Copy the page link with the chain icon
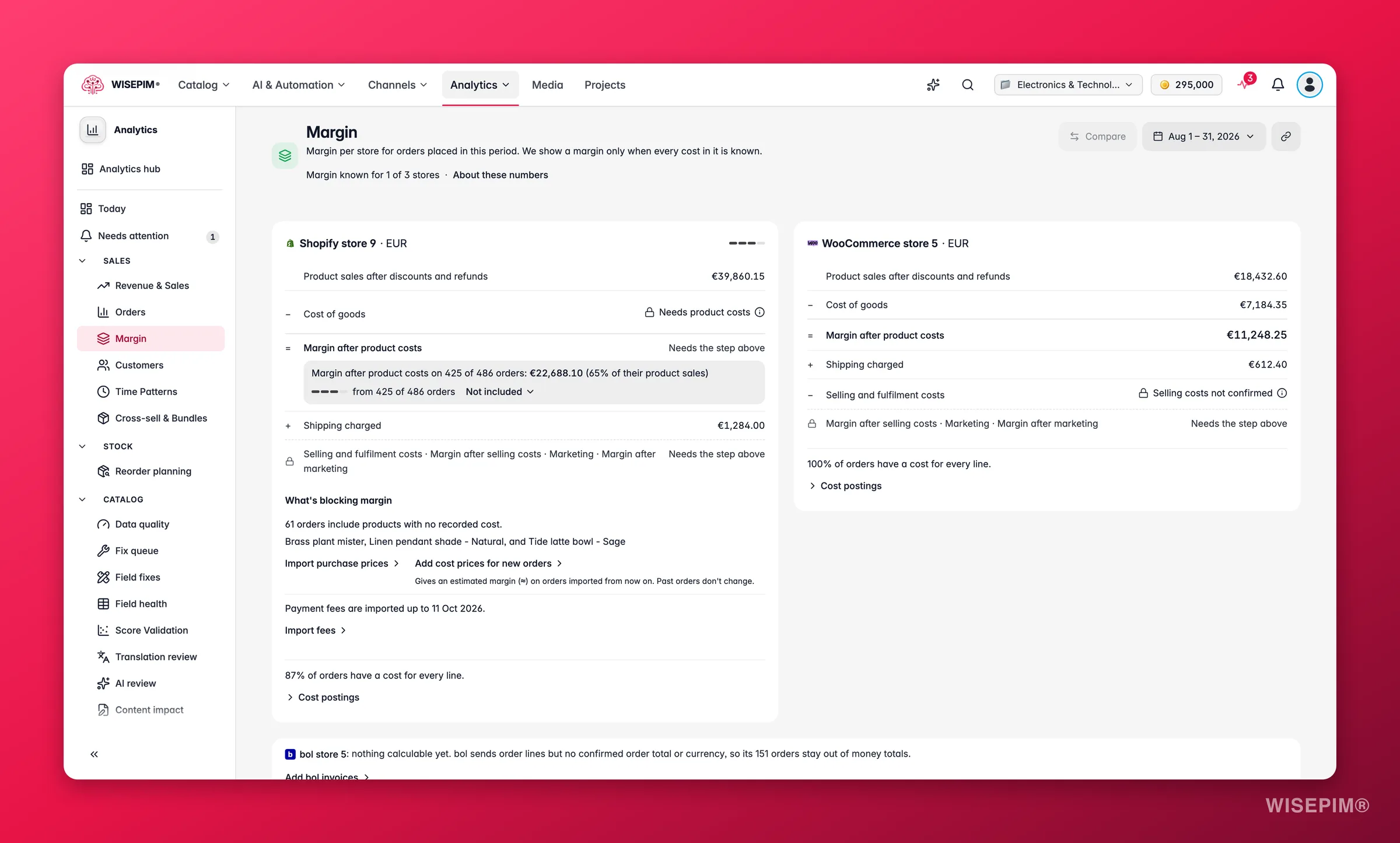This screenshot has height=843, width=1400. point(1286,137)
